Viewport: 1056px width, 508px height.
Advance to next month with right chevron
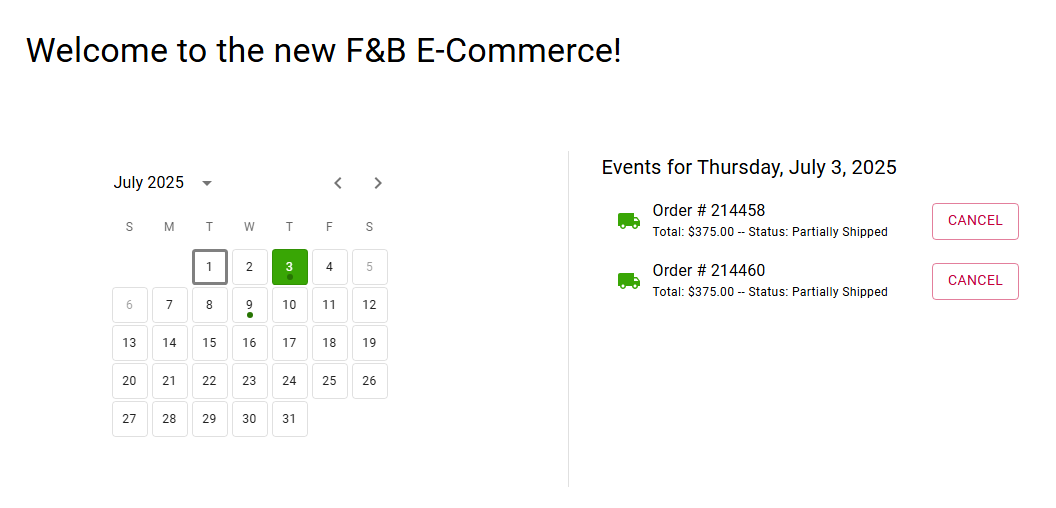click(x=378, y=183)
